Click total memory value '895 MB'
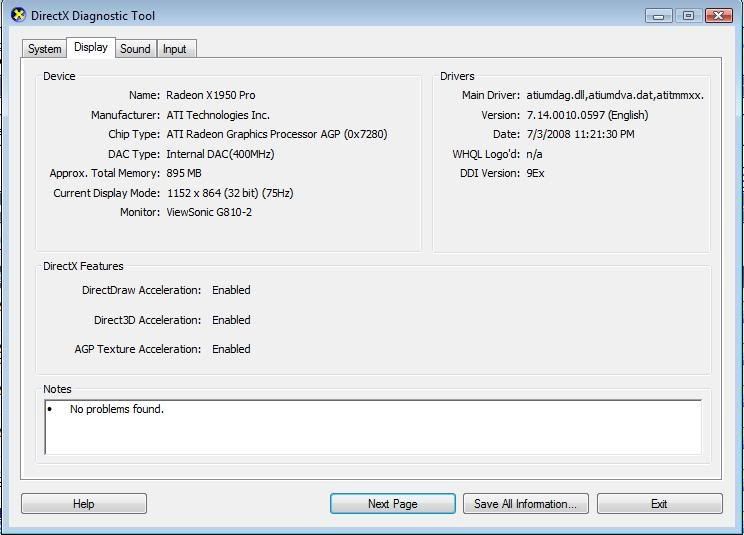744x535 pixels. [184, 173]
